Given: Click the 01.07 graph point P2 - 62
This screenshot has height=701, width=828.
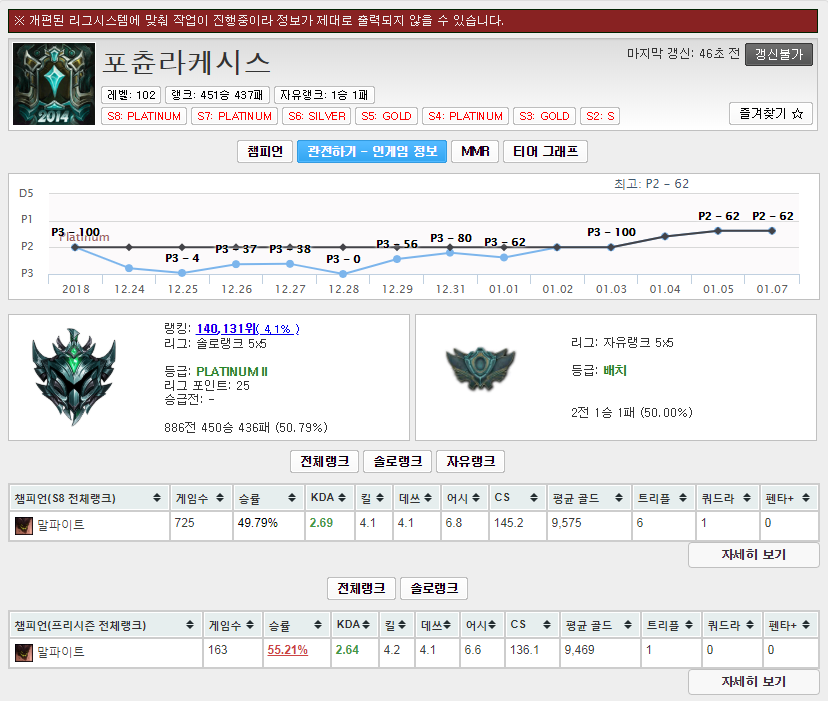Looking at the screenshot, I should tap(772, 231).
